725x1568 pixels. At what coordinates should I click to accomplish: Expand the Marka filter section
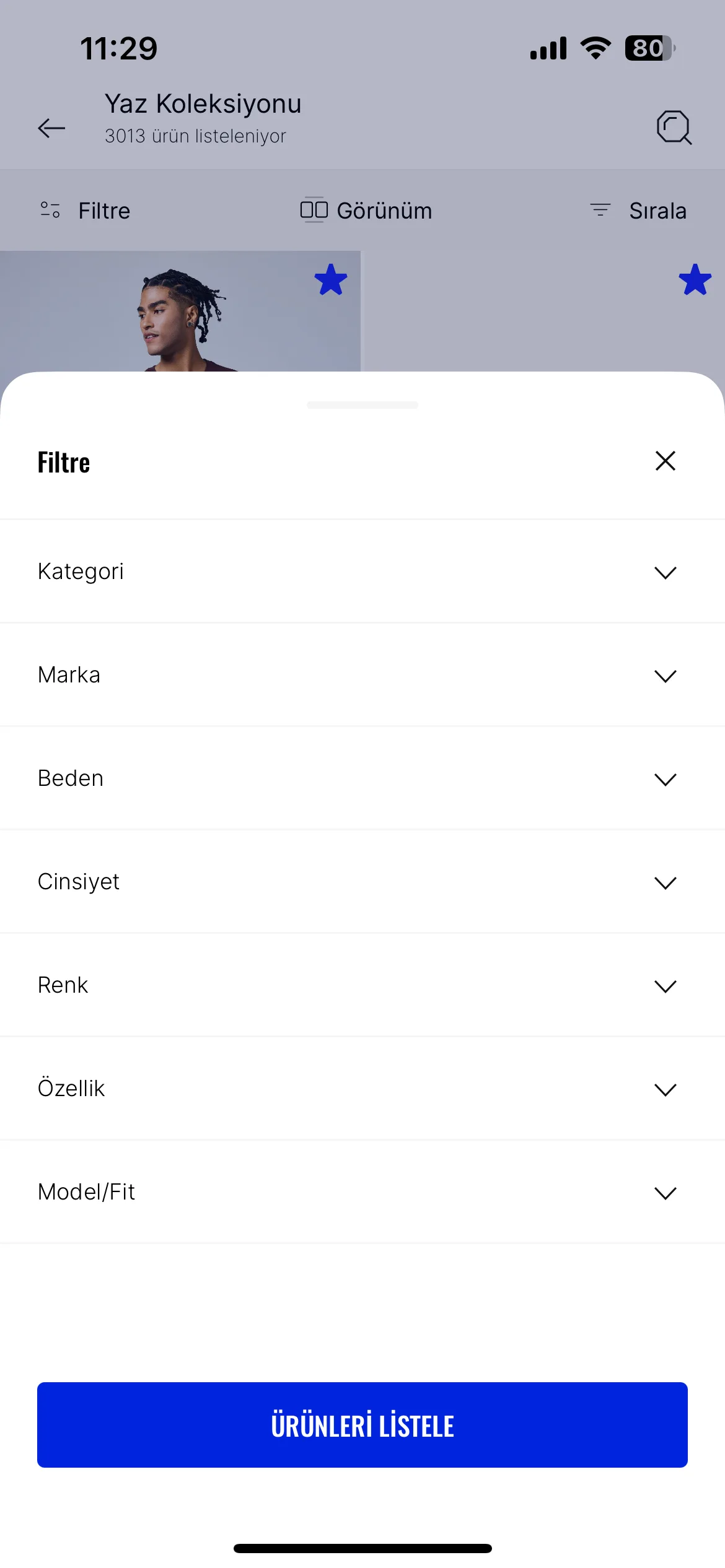(362, 674)
